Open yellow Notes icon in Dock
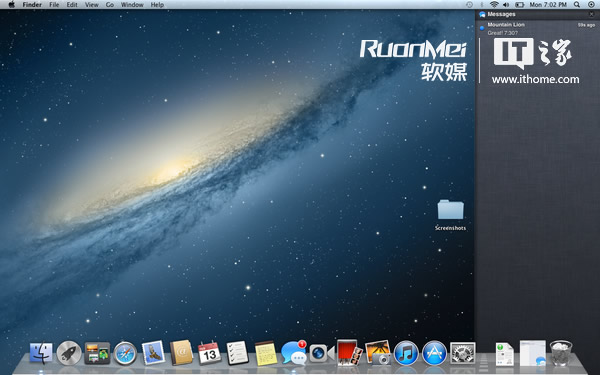 pyautogui.click(x=266, y=353)
